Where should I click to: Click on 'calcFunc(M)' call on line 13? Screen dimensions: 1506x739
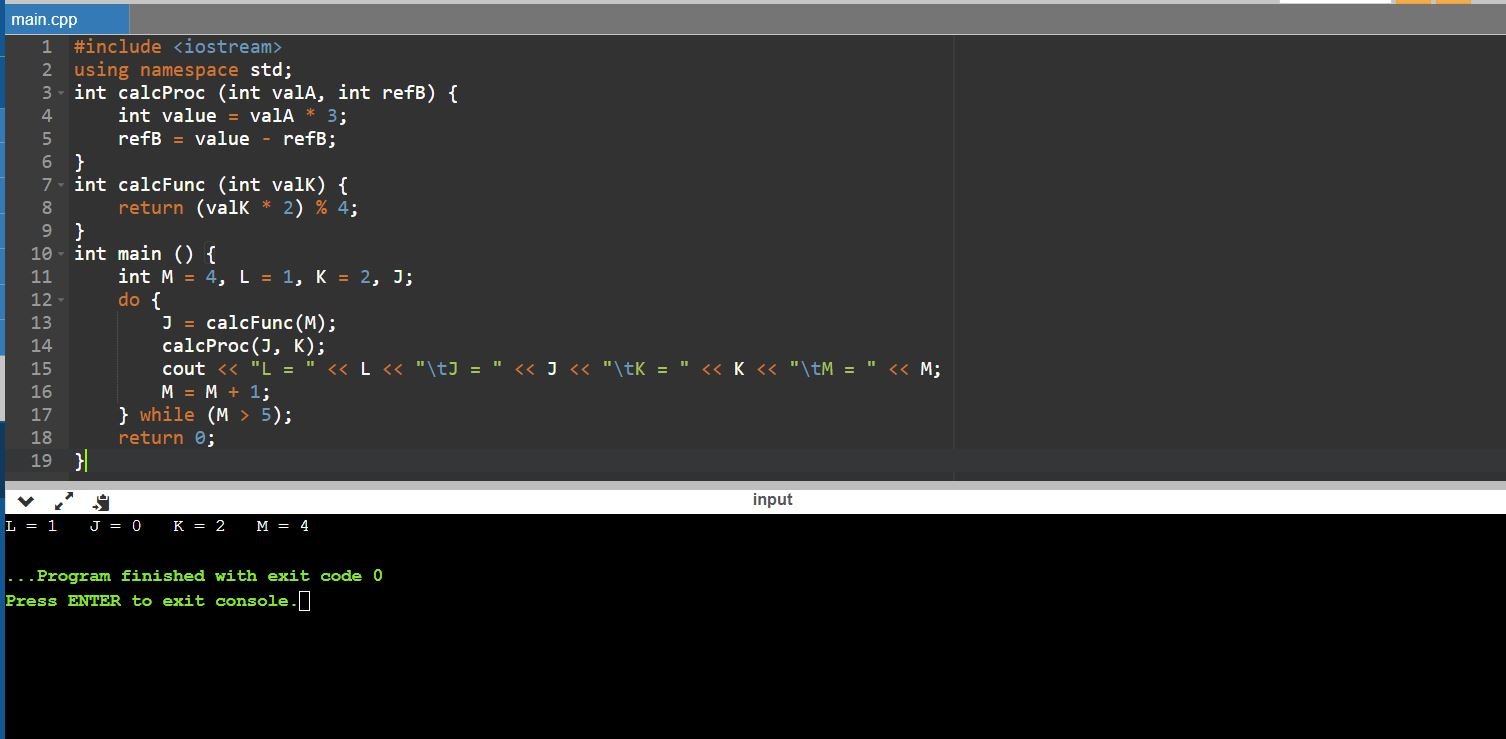tap(268, 323)
